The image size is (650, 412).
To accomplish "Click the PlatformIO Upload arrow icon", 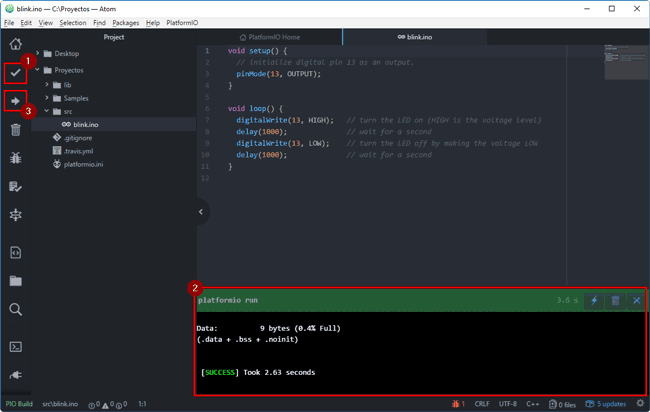I will 15,101.
